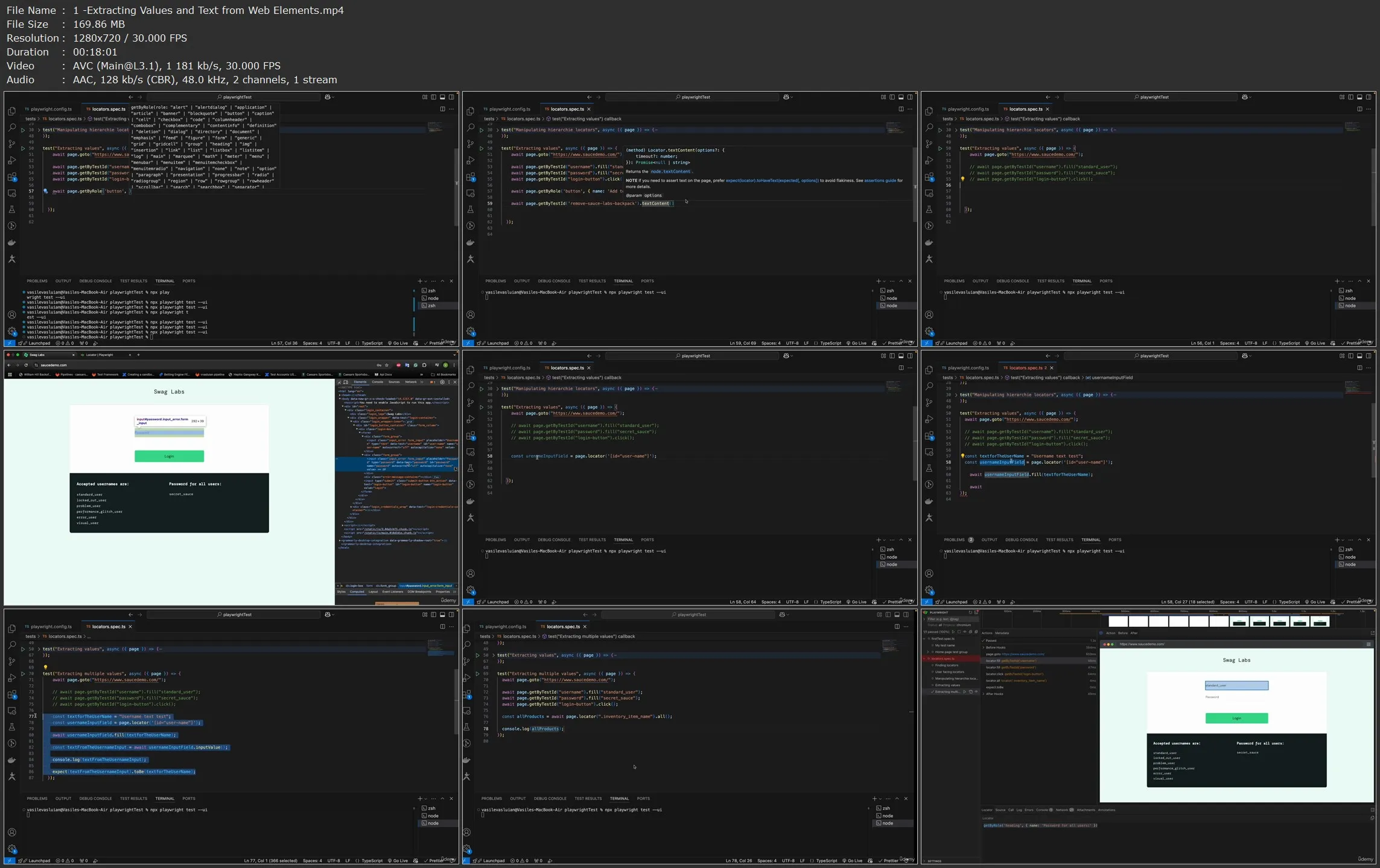1380x868 pixels.
Task: Open the Metadata tab in Playwright UI
Action: pyautogui.click(x=1002, y=633)
